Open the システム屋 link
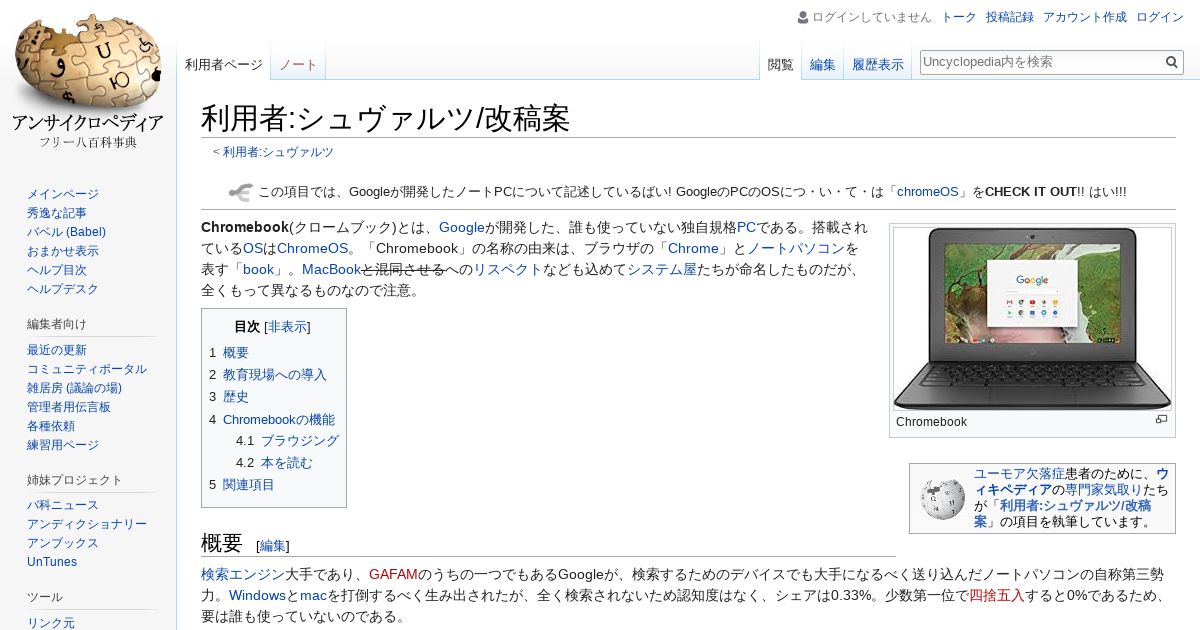Viewport: 1200px width, 630px height. pyautogui.click(x=662, y=269)
